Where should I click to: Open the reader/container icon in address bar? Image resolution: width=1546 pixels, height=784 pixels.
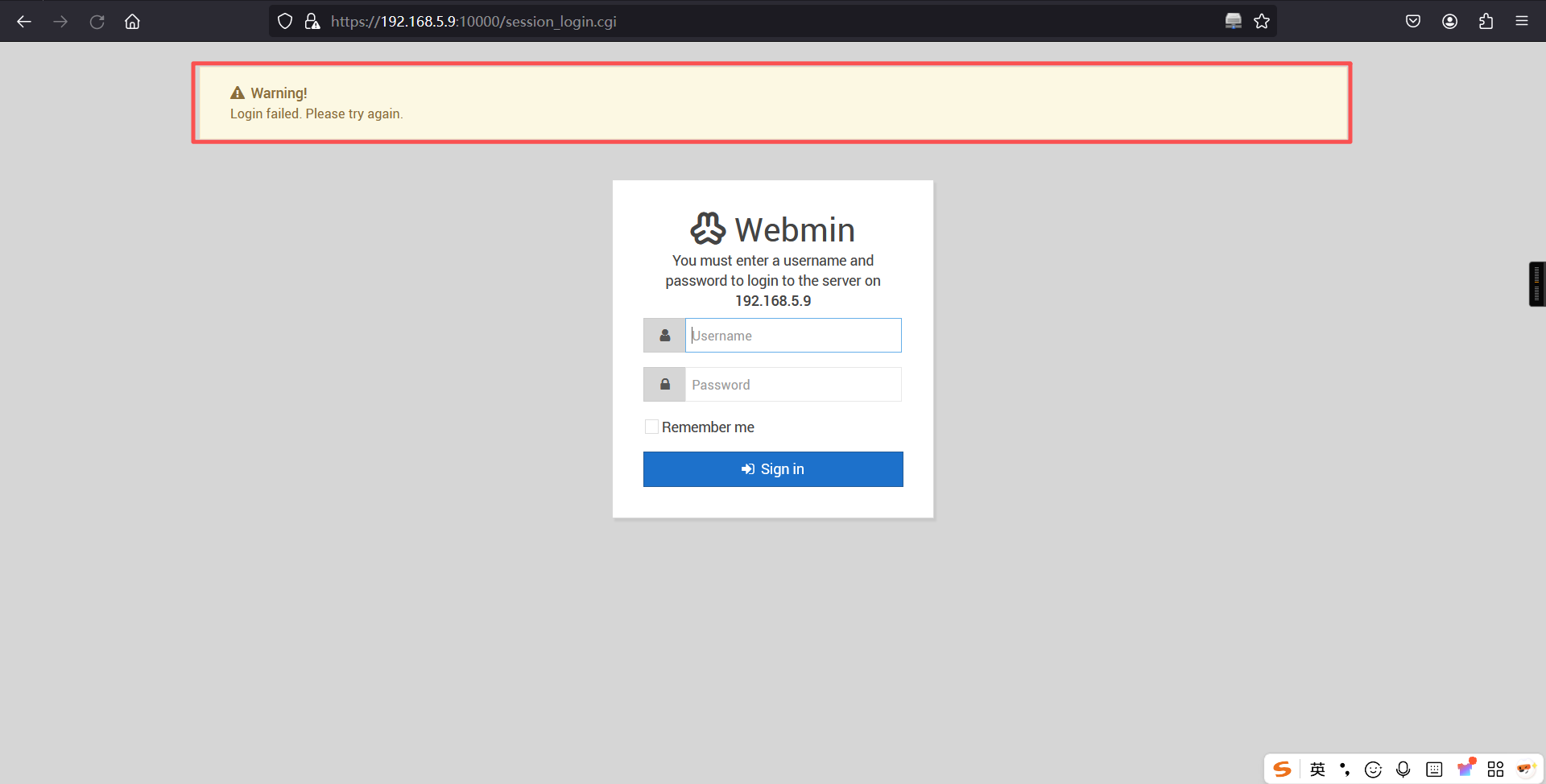[1234, 22]
